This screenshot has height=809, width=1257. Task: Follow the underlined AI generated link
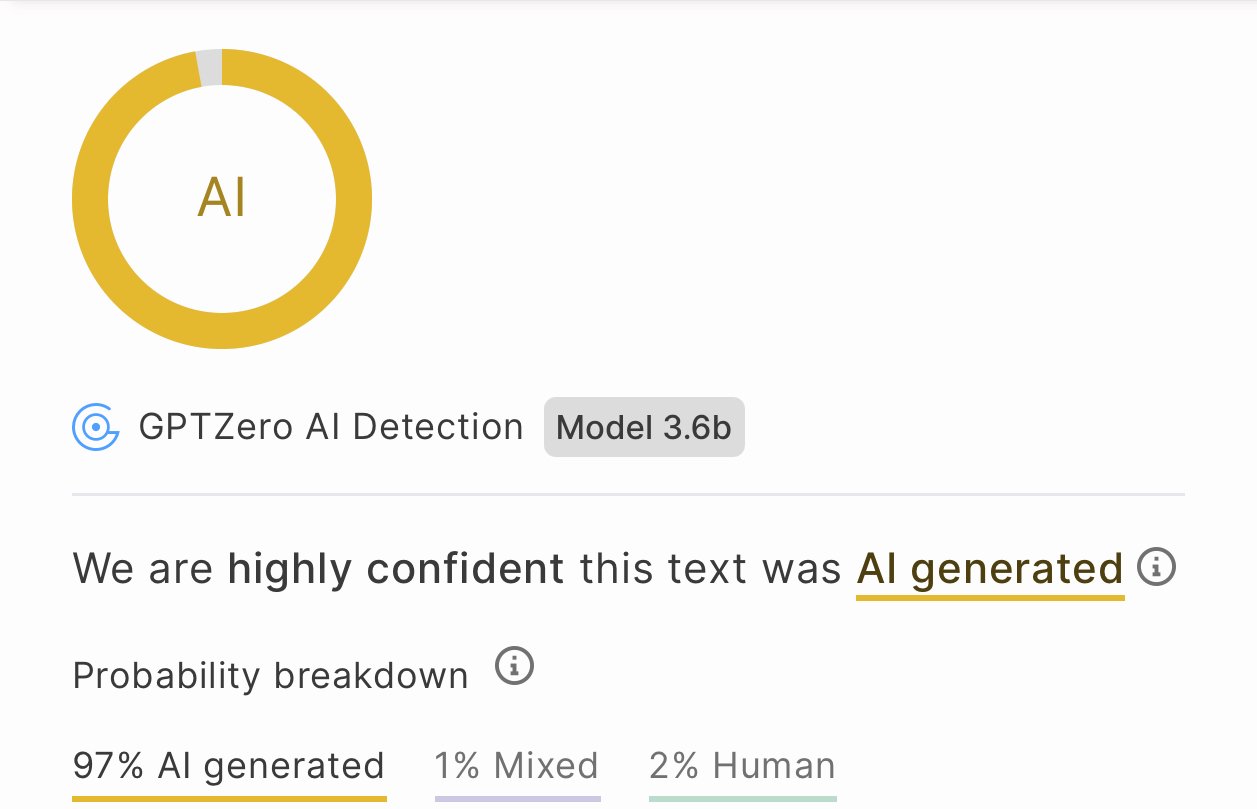pyautogui.click(x=990, y=570)
